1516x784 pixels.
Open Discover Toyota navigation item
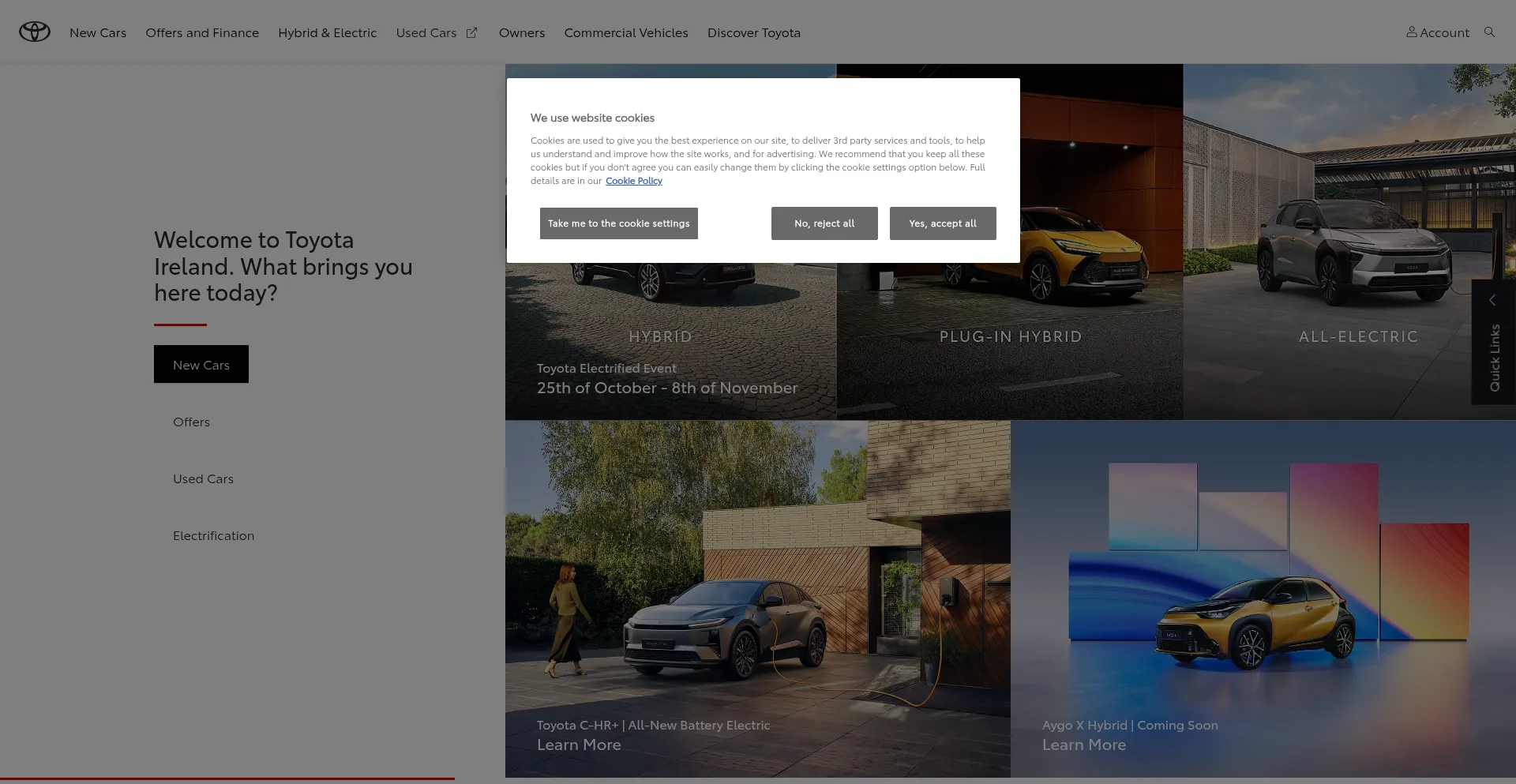click(753, 33)
